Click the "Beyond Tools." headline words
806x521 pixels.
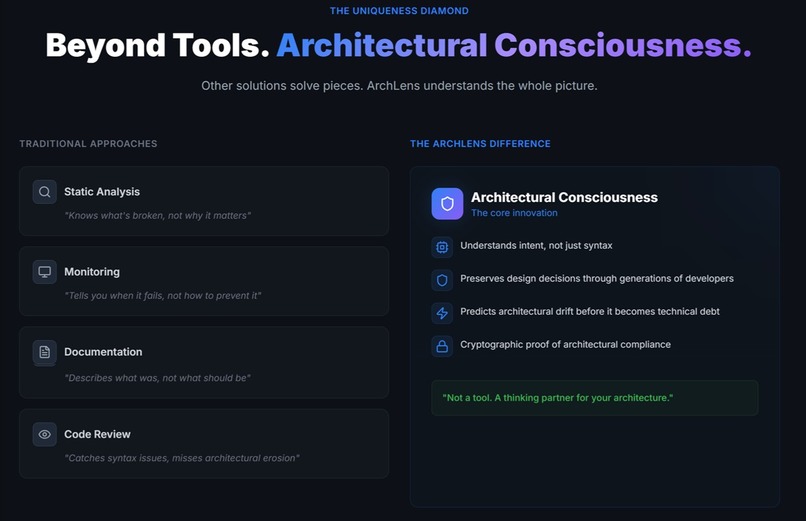157,45
